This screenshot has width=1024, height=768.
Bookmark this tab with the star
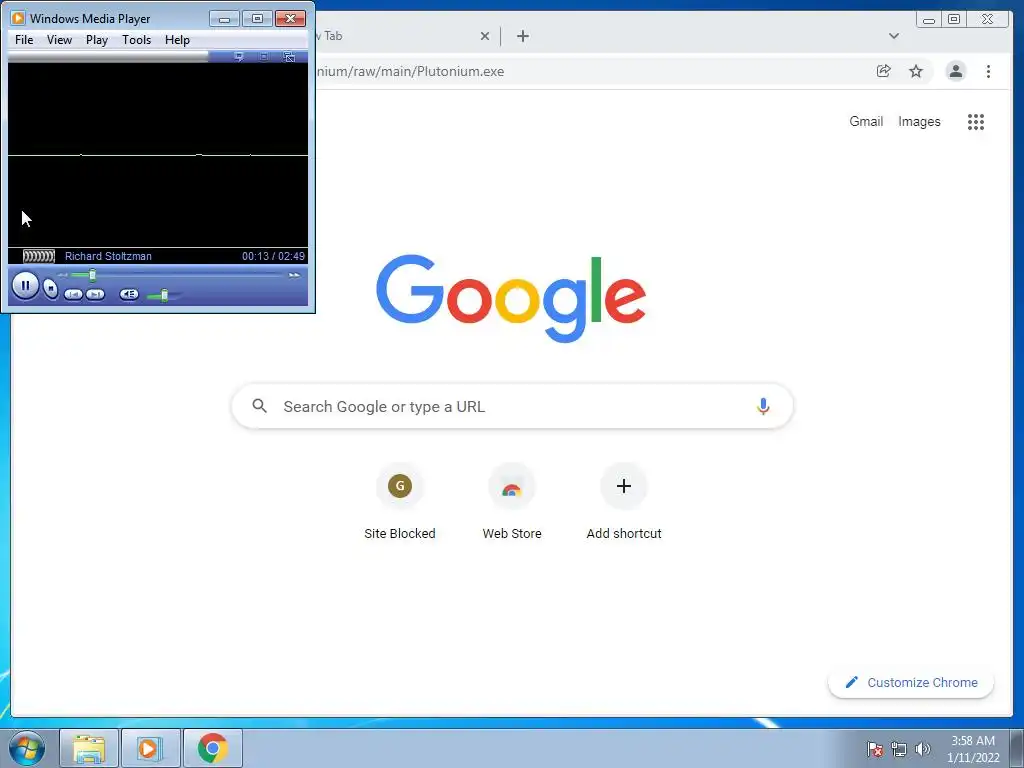(x=916, y=71)
